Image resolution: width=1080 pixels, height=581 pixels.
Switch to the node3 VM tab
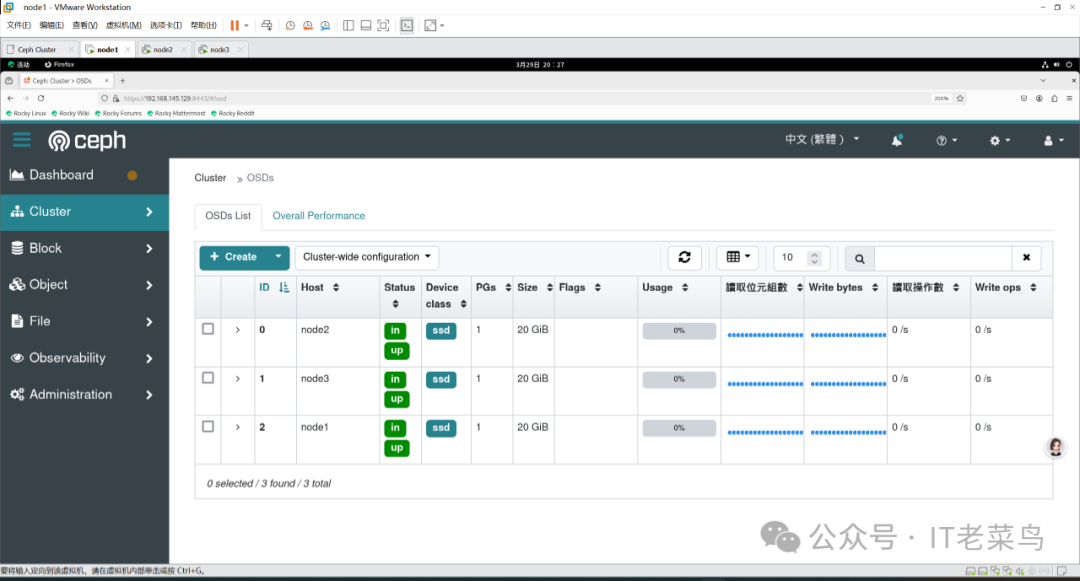coord(220,50)
